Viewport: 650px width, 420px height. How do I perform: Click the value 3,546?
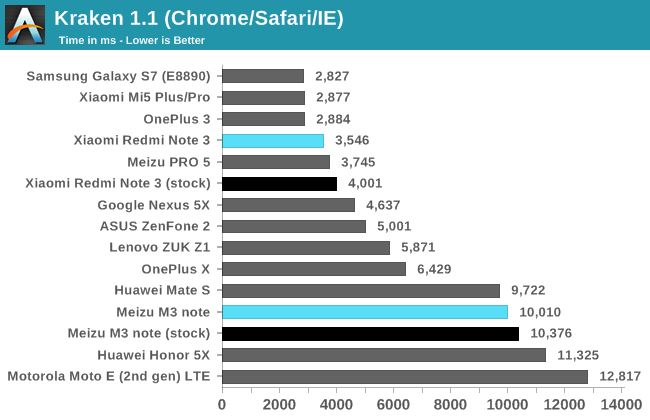coord(352,140)
